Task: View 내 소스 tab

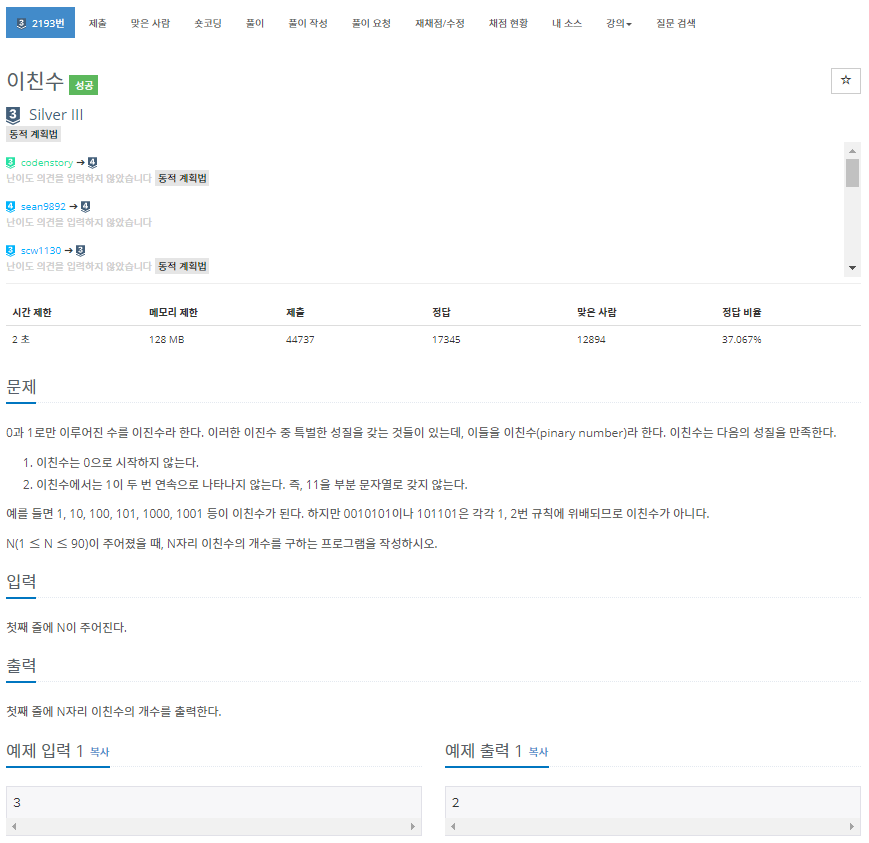Action: tap(566, 23)
